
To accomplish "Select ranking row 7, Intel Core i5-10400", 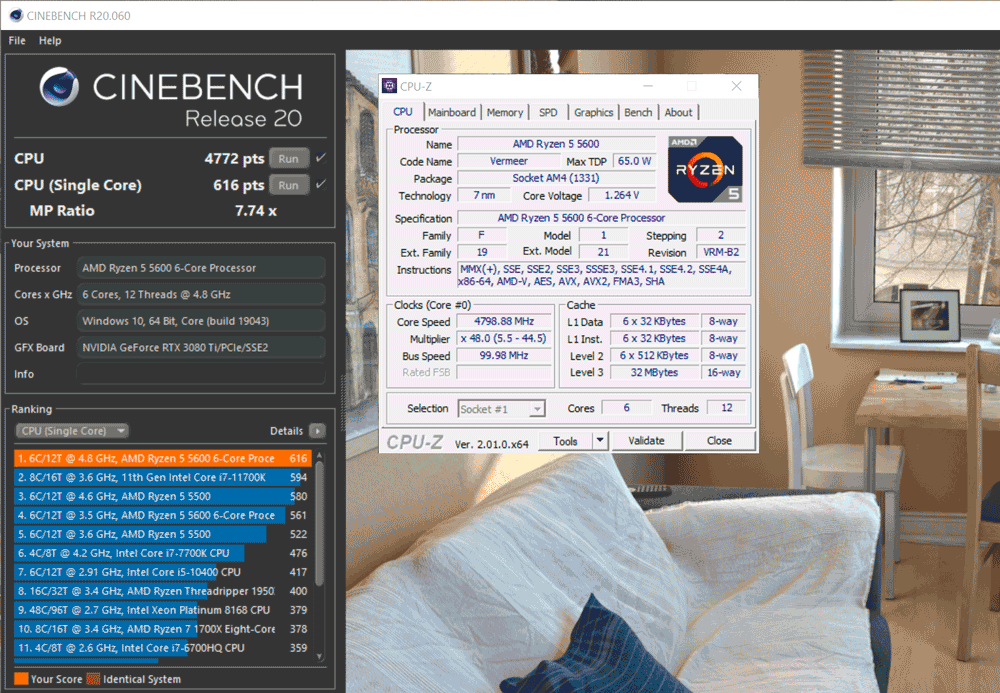I will click(163, 572).
